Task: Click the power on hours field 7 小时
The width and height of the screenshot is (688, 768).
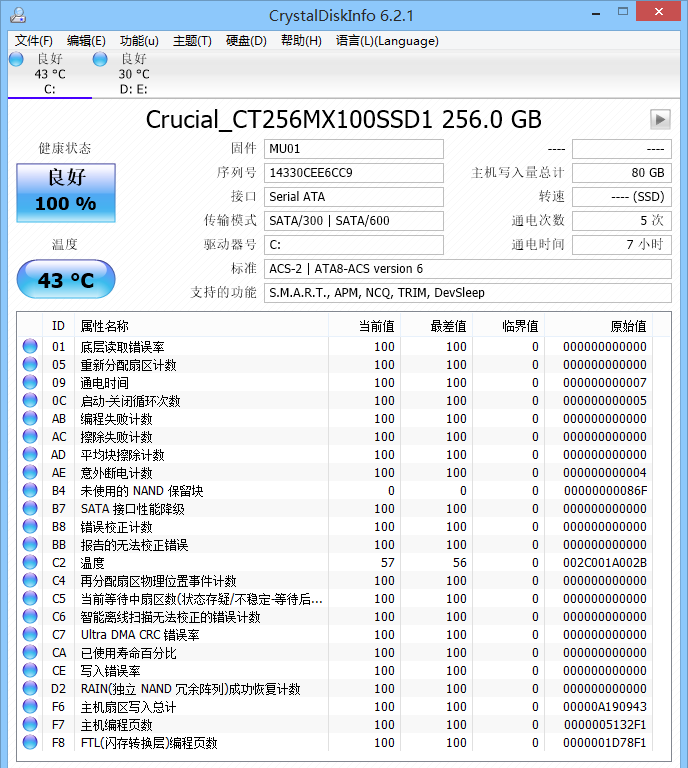Action: point(621,245)
